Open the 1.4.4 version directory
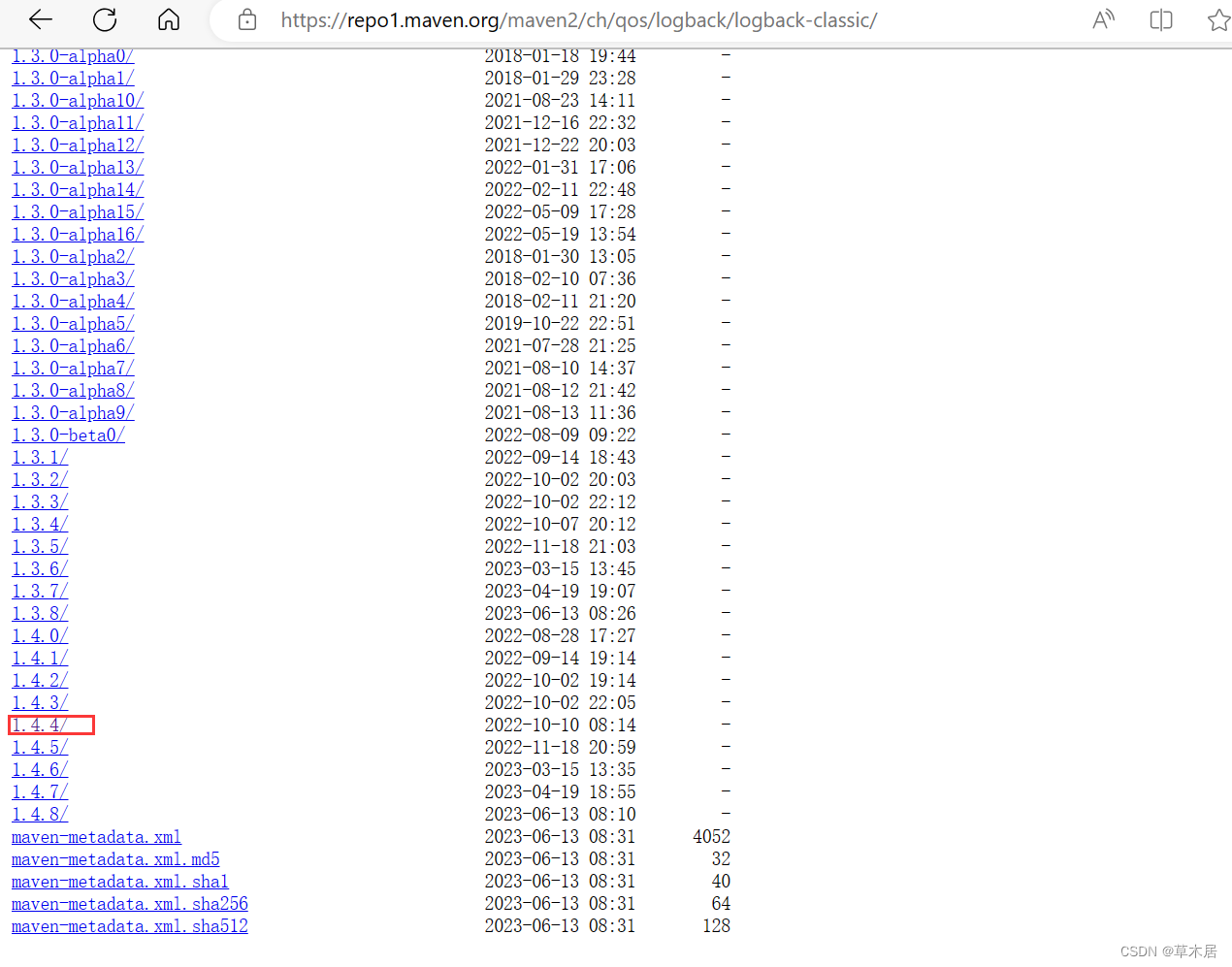 click(x=39, y=725)
